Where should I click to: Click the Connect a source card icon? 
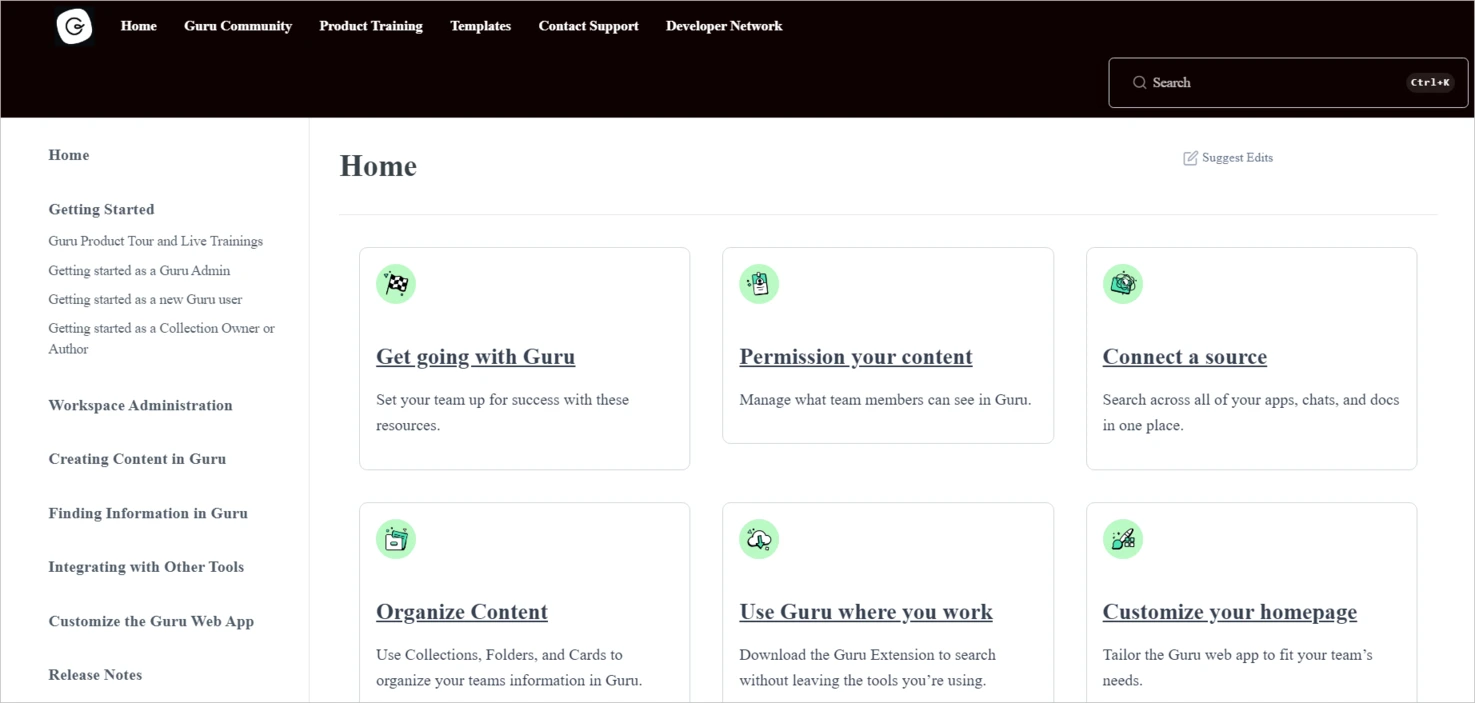point(1123,284)
